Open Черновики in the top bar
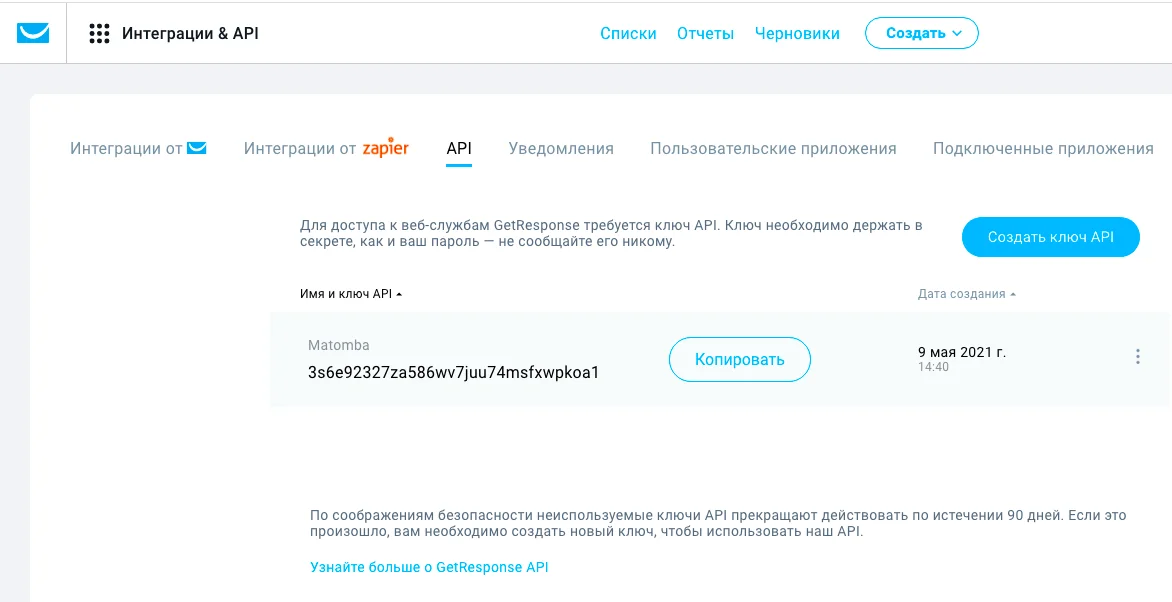1172x602 pixels. (797, 34)
